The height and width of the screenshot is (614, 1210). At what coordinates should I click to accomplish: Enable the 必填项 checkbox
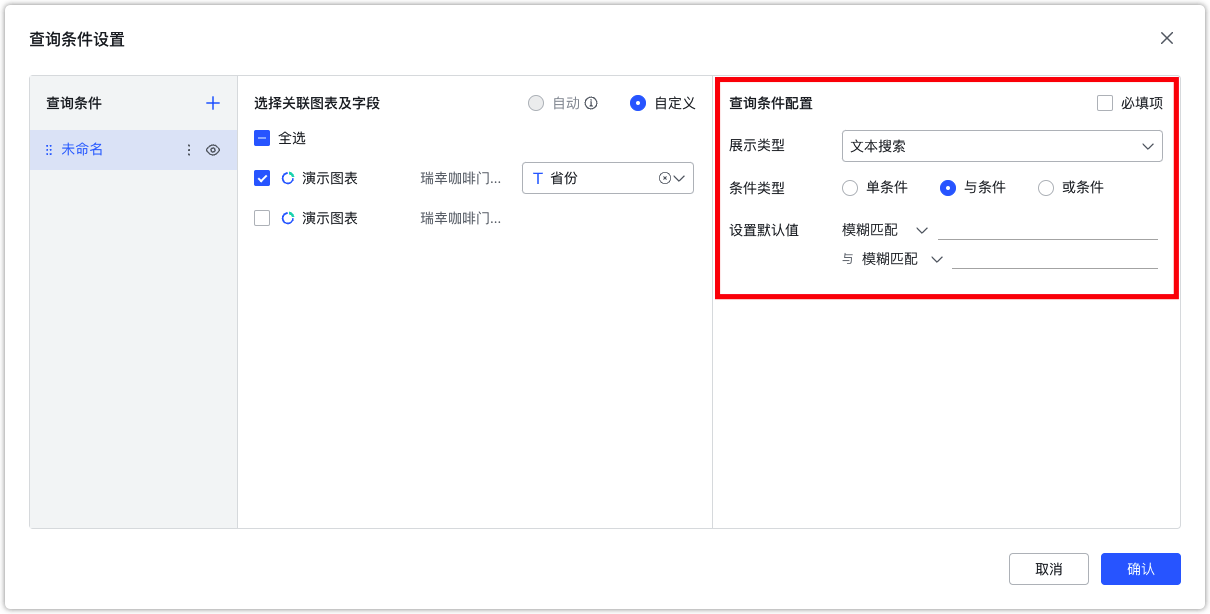pos(1104,102)
